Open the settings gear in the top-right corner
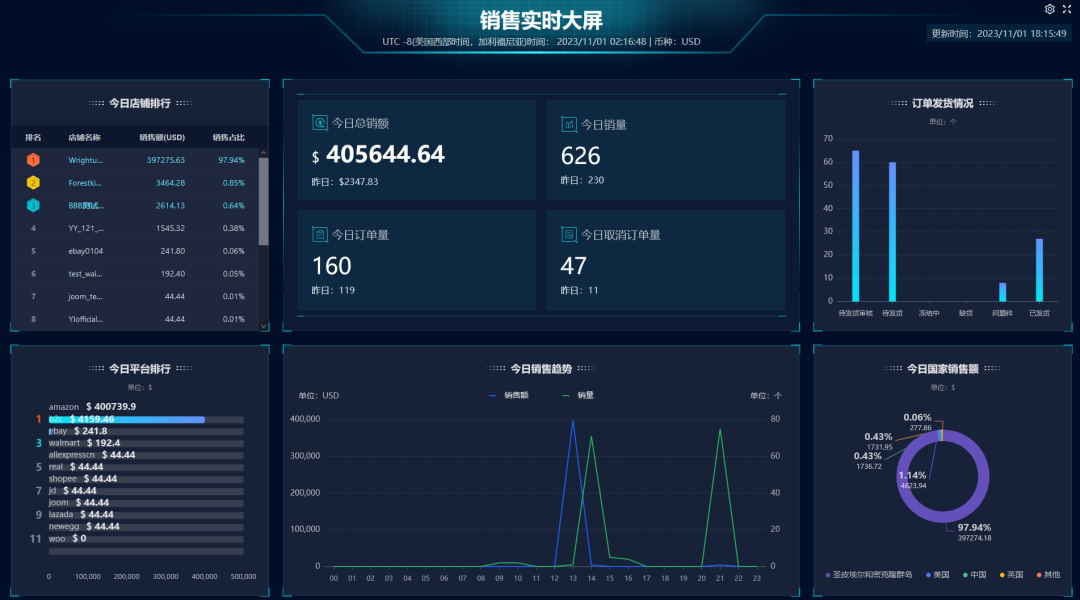Image resolution: width=1080 pixels, height=600 pixels. coord(1049,9)
